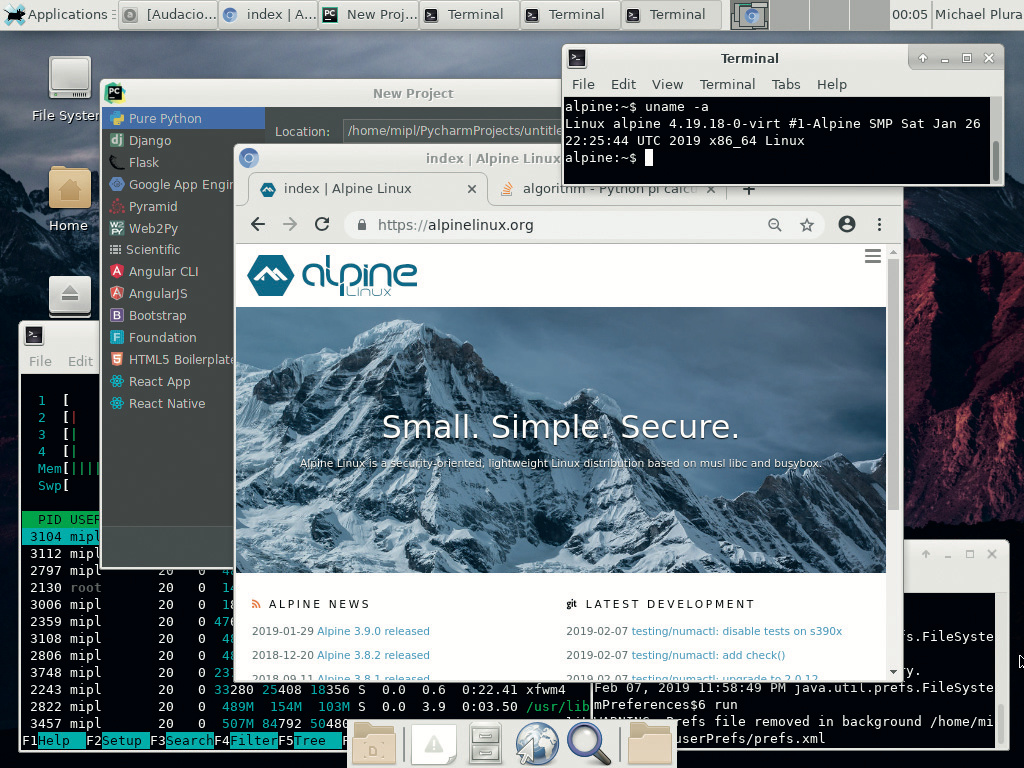Image resolution: width=1024 pixels, height=768 pixels.
Task: Select htop process row 3112
Action: tap(61, 554)
